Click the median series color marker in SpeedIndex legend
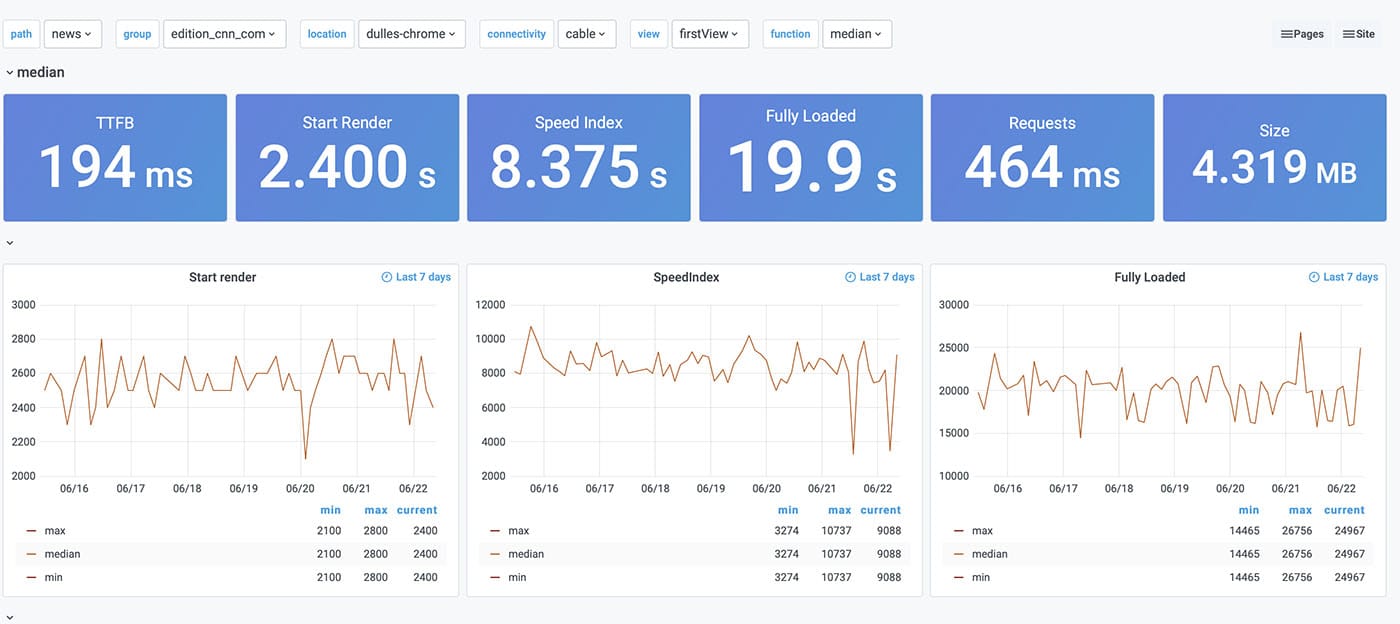The image size is (1400, 624). pyautogui.click(x=495, y=553)
